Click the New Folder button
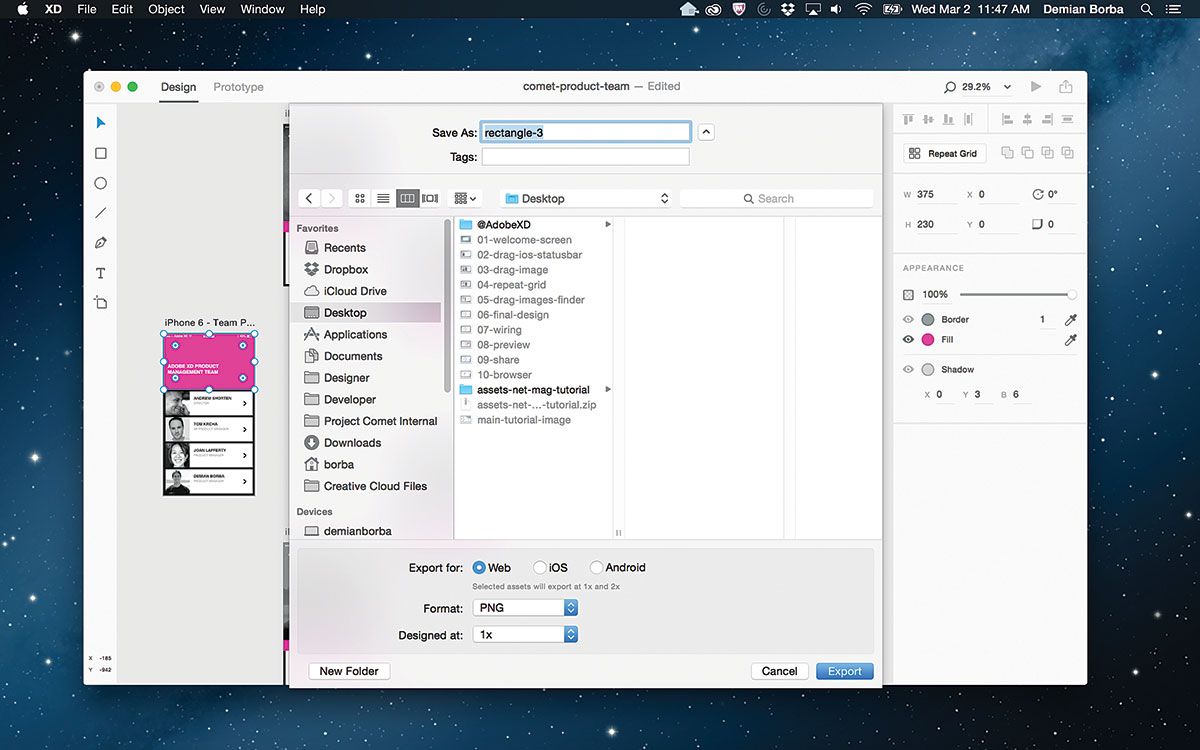The image size is (1200, 750). tap(349, 671)
